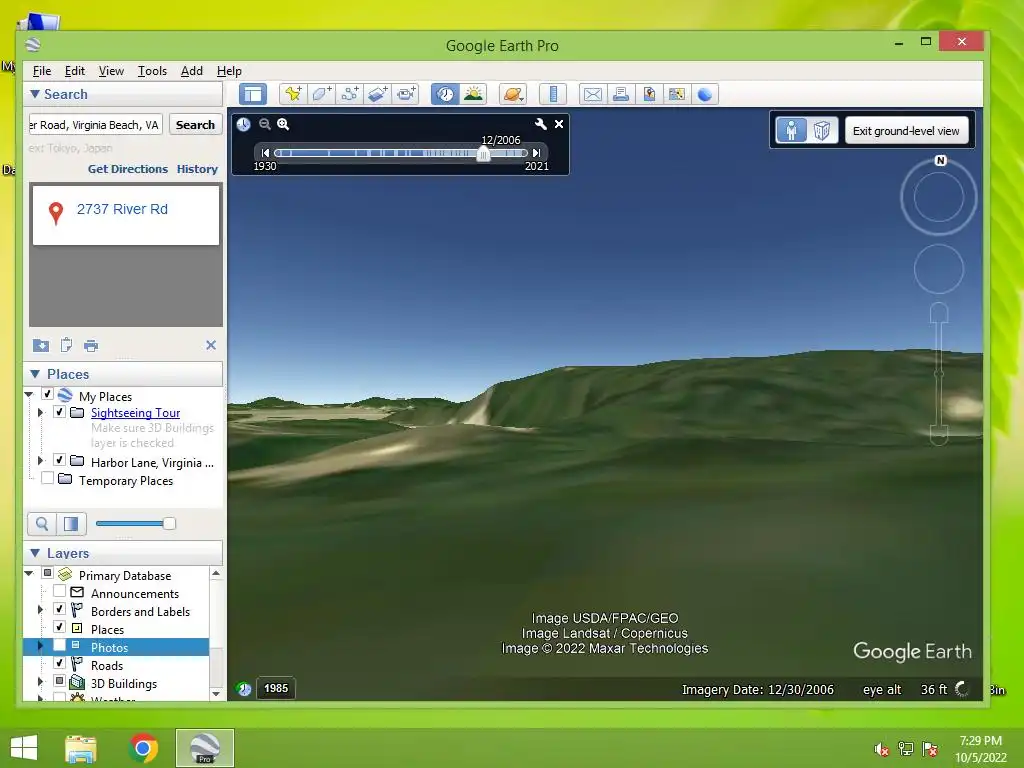Record a tour
This screenshot has width=1024, height=768.
point(406,94)
